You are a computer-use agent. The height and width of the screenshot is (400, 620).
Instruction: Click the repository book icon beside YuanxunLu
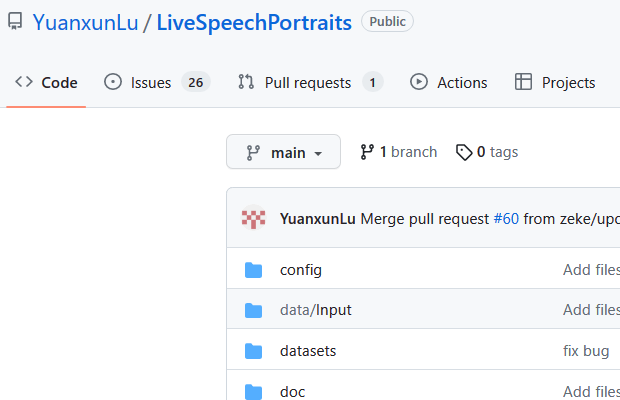pyautogui.click(x=15, y=21)
